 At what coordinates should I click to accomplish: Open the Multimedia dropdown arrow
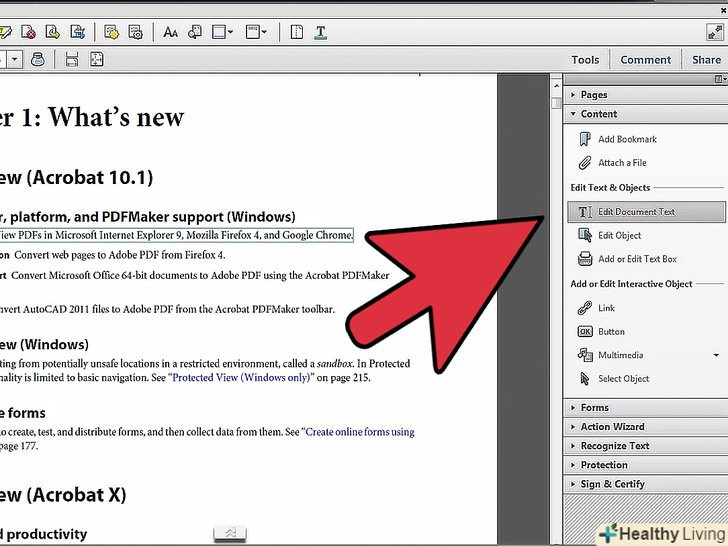(716, 355)
